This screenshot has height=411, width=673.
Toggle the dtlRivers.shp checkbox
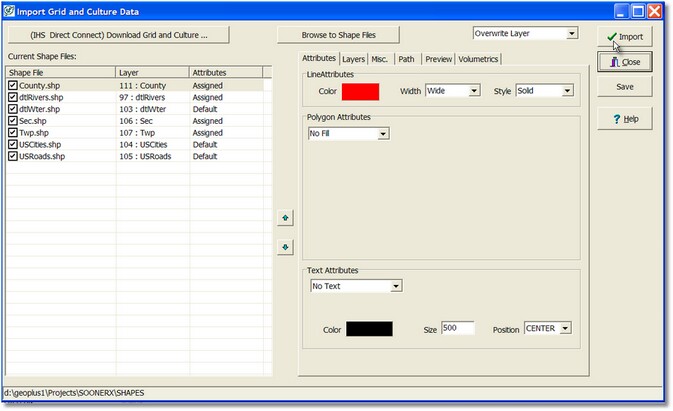tap(13, 97)
